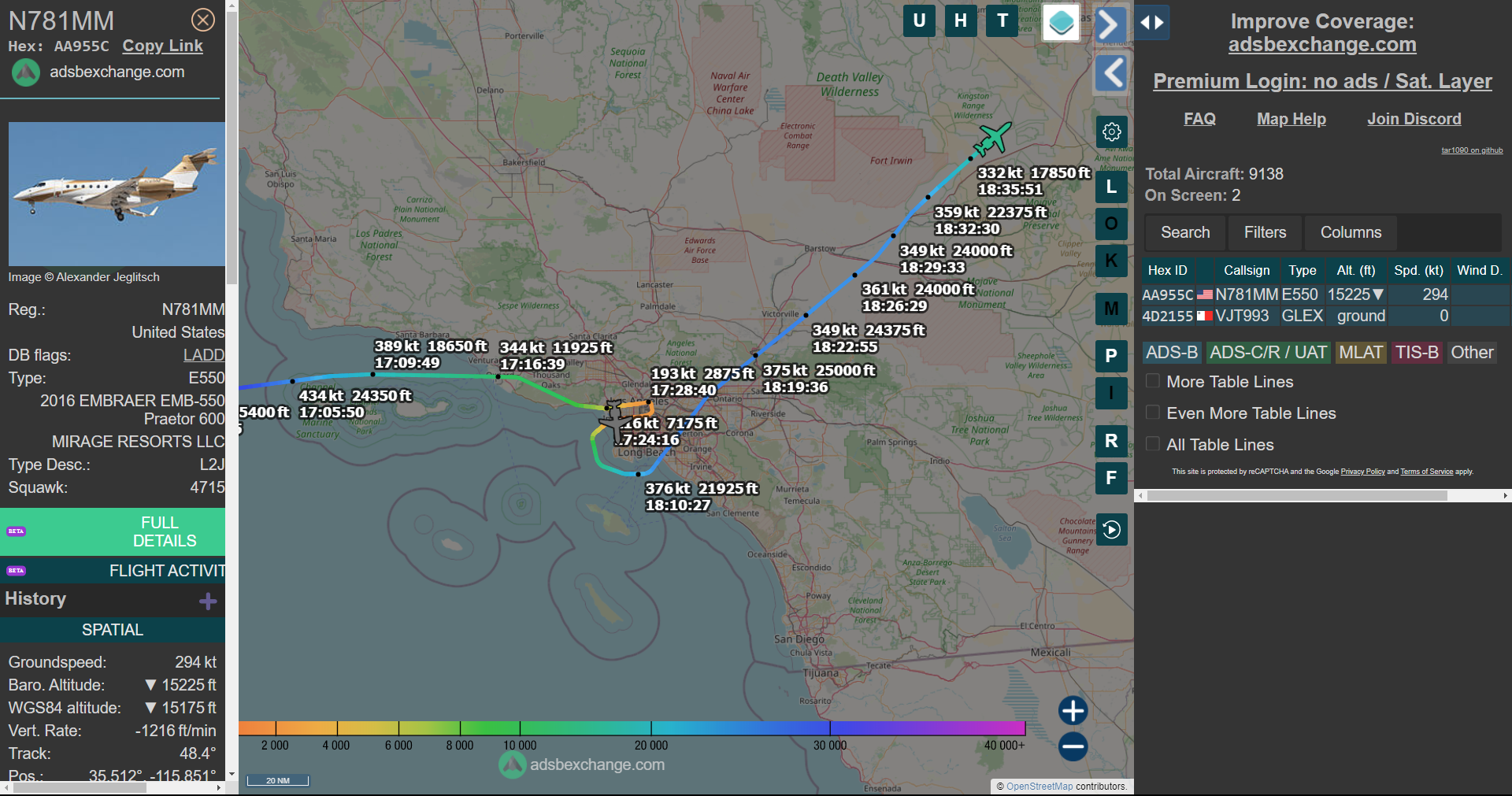
Task: Toggle the MLAT source filter
Action: [x=1361, y=353]
